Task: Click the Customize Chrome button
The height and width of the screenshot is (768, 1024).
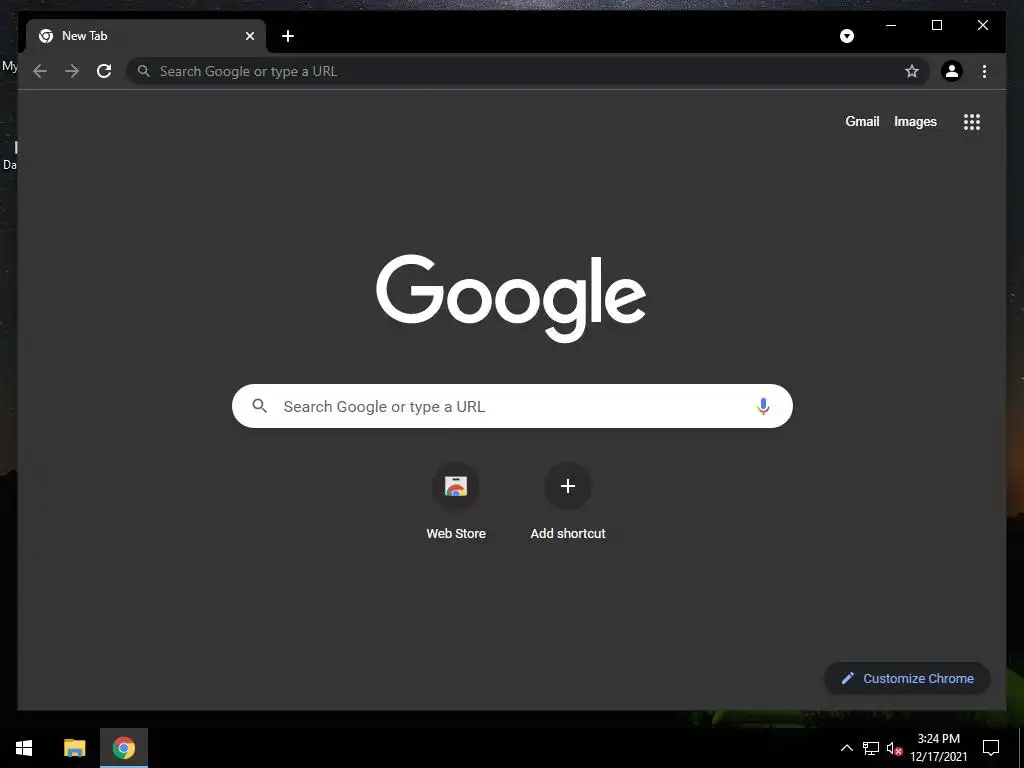Action: pyautogui.click(x=908, y=679)
